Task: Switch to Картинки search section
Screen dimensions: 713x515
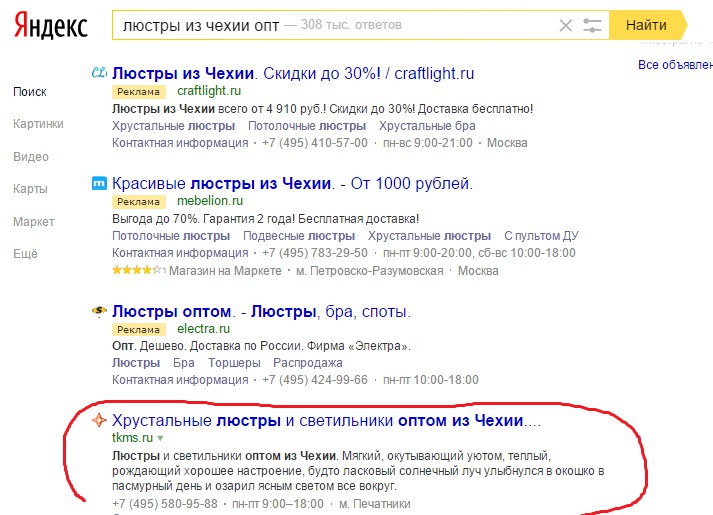Action: pos(39,124)
